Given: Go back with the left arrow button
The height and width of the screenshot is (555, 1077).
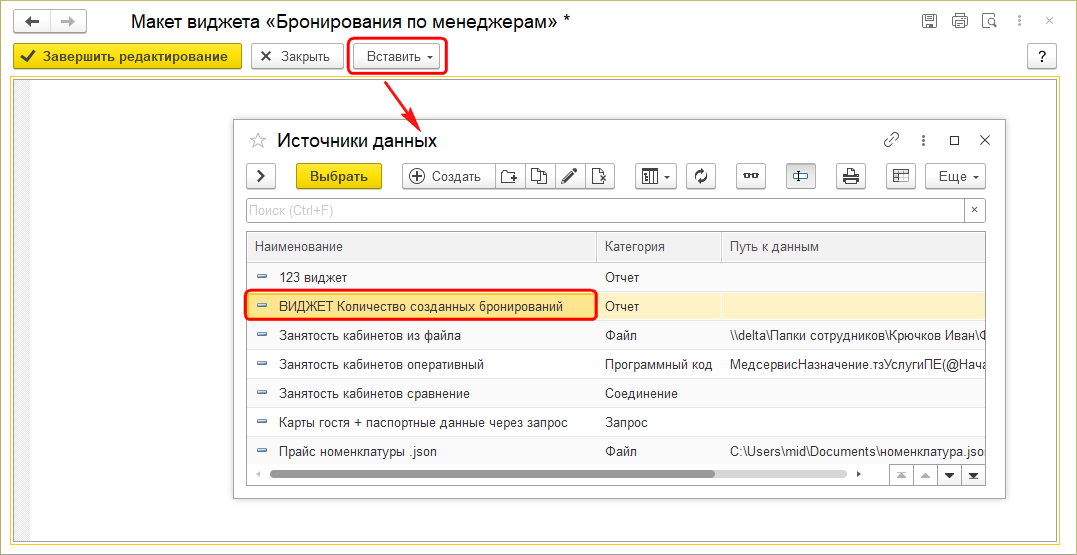Looking at the screenshot, I should coord(32,21).
